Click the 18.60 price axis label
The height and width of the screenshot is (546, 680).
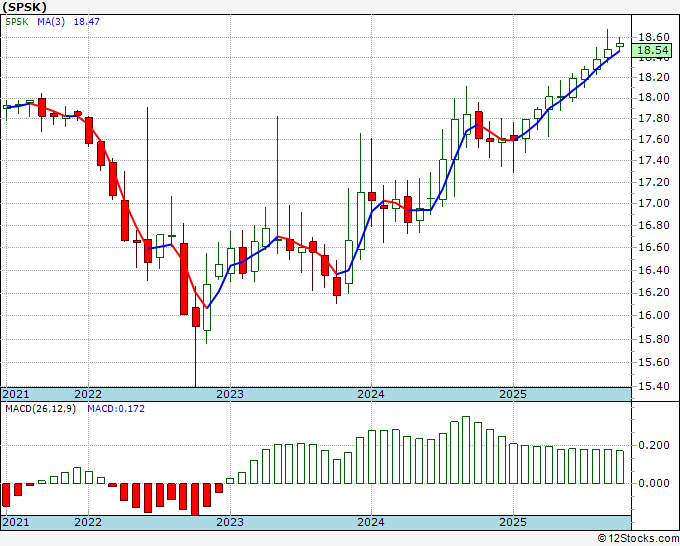654,37
